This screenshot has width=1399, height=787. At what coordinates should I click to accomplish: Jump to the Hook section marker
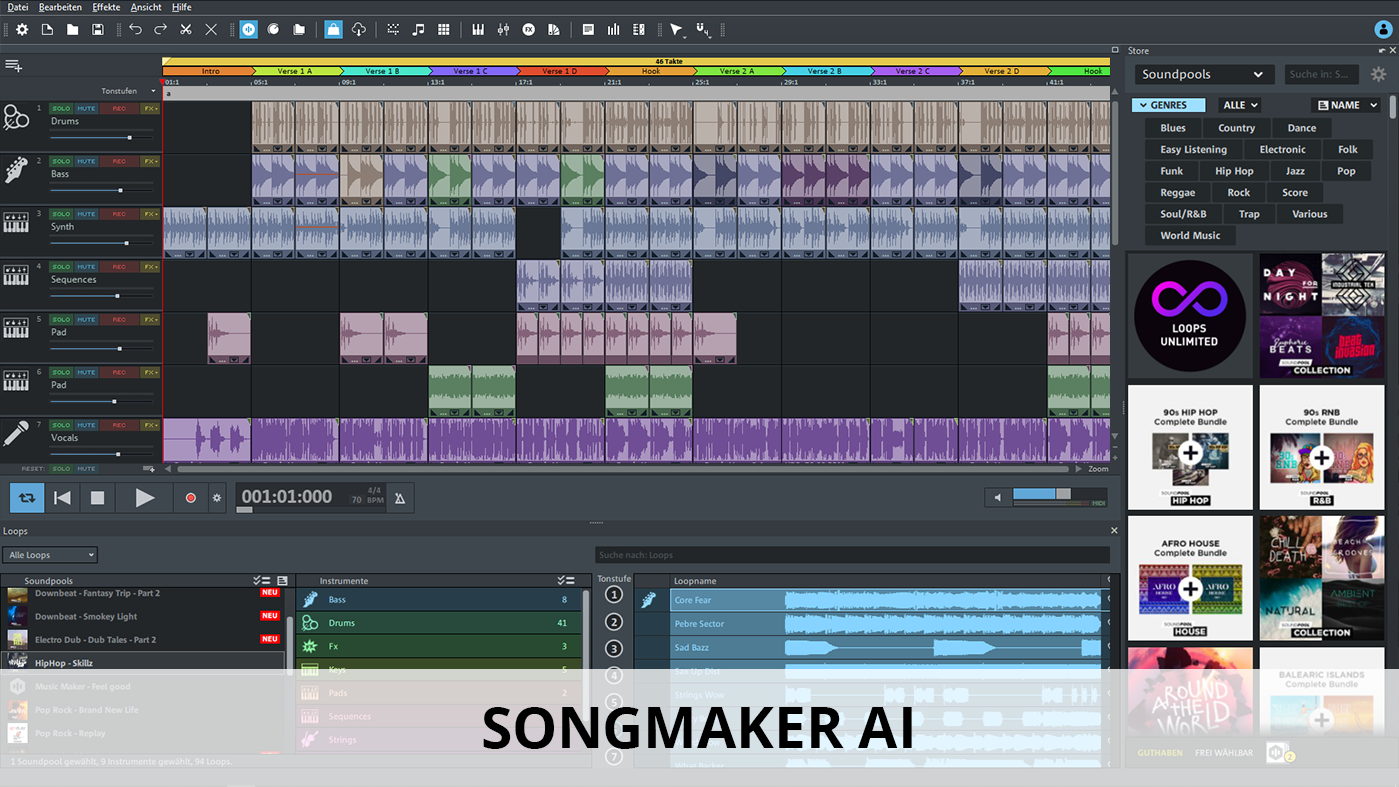click(650, 71)
